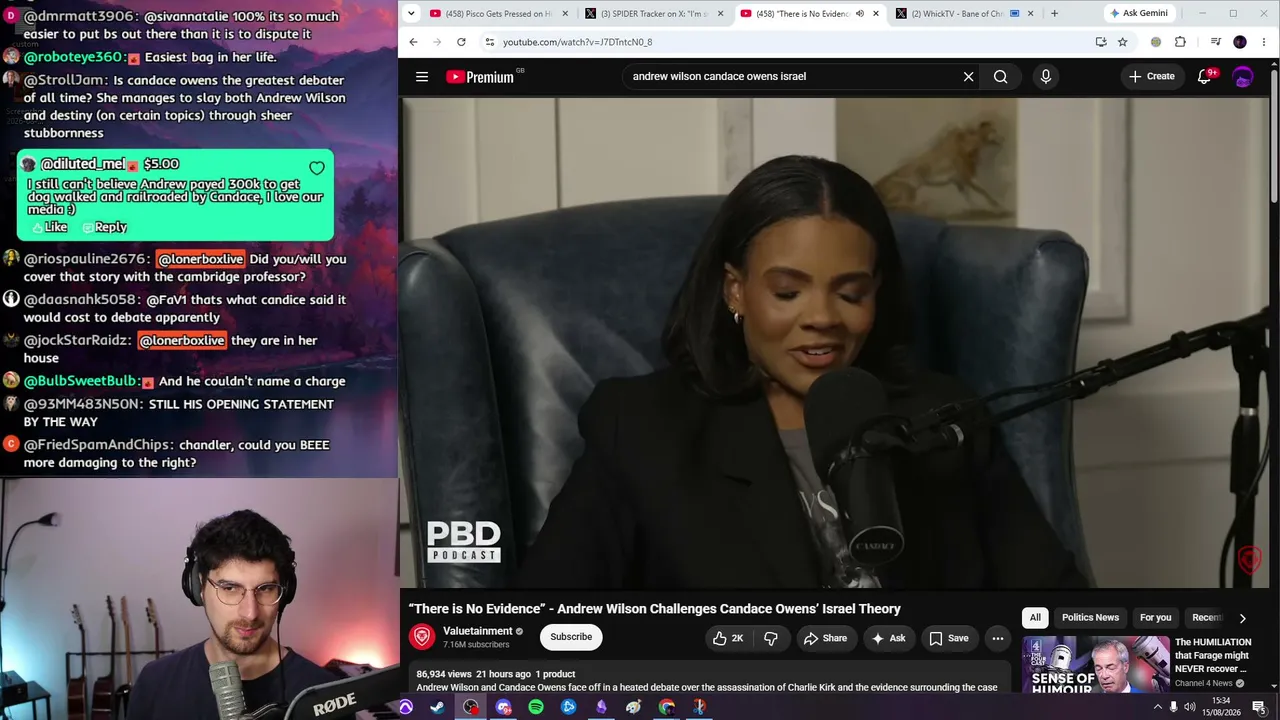Open Chrome's three-dot menu
Screen dimensions: 1280x720
[1265, 42]
